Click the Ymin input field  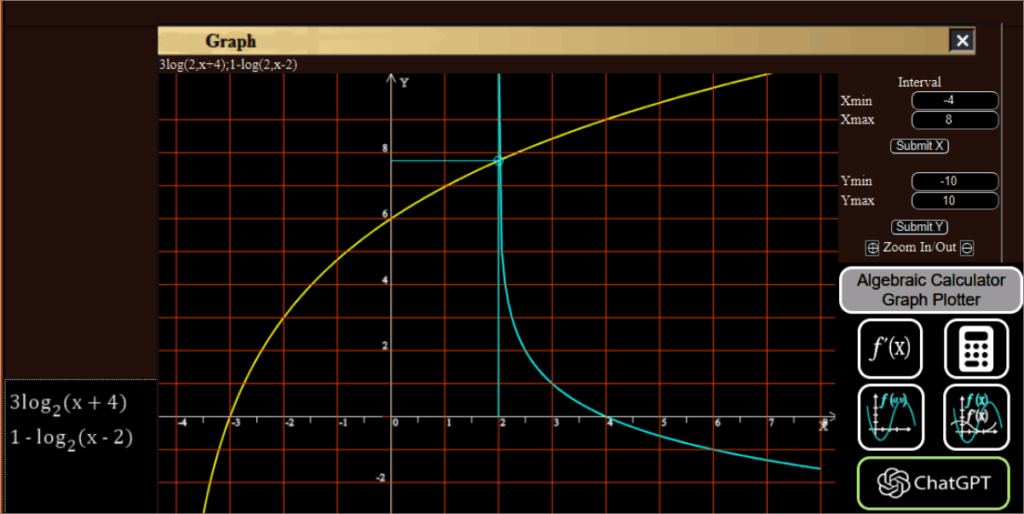click(x=954, y=181)
